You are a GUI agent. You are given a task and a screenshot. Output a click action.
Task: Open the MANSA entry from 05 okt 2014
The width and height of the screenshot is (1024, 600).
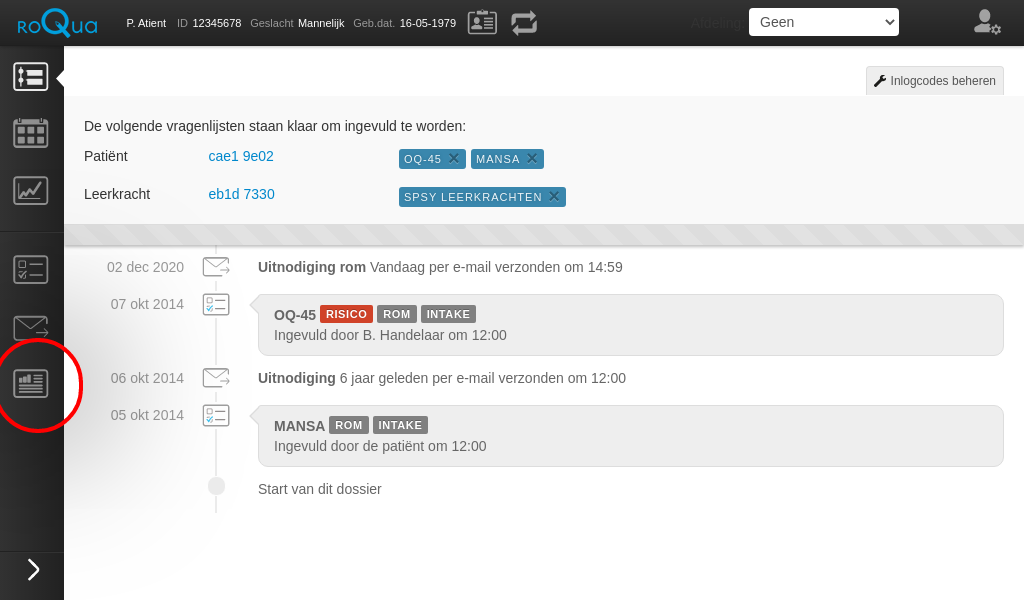point(630,436)
